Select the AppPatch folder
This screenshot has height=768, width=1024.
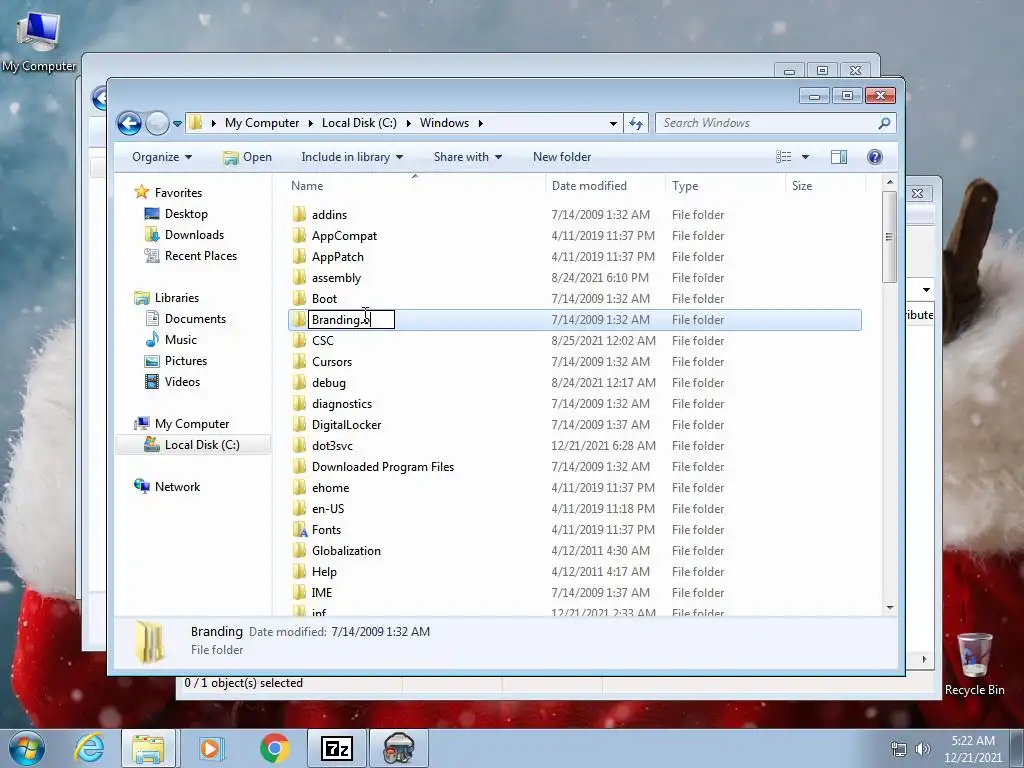pyautogui.click(x=338, y=257)
